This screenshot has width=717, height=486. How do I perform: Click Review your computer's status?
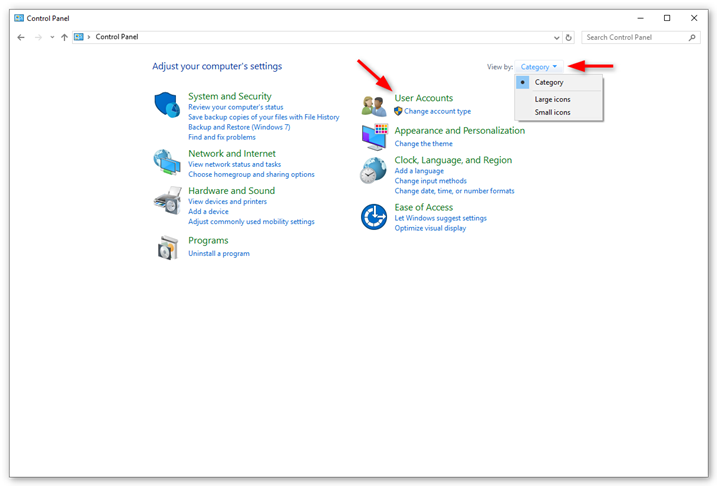pos(235,107)
